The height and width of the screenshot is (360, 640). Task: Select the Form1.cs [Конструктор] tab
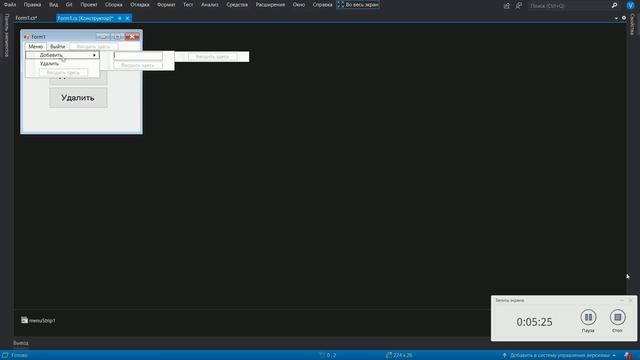click(85, 18)
